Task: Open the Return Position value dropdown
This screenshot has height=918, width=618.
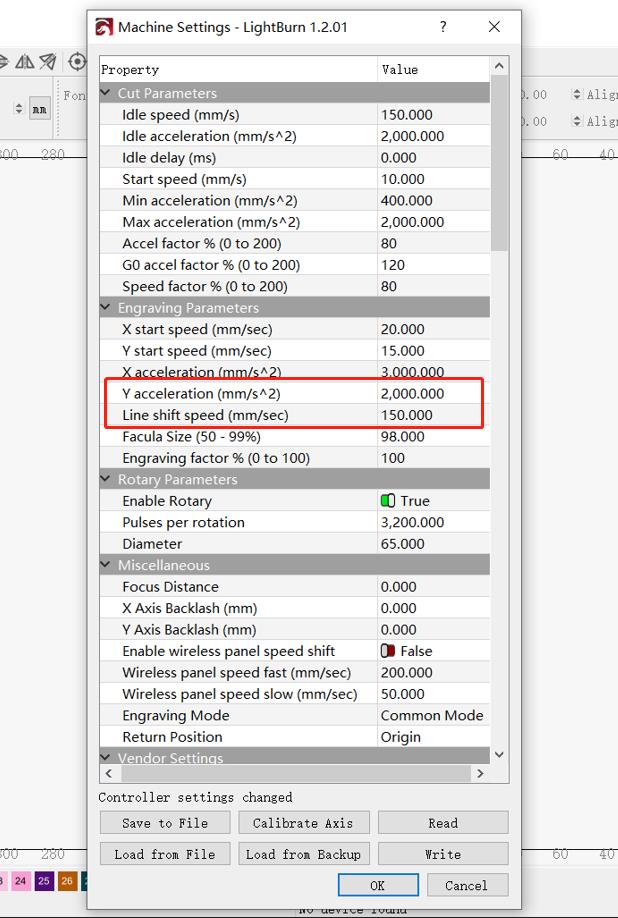Action: click(433, 737)
